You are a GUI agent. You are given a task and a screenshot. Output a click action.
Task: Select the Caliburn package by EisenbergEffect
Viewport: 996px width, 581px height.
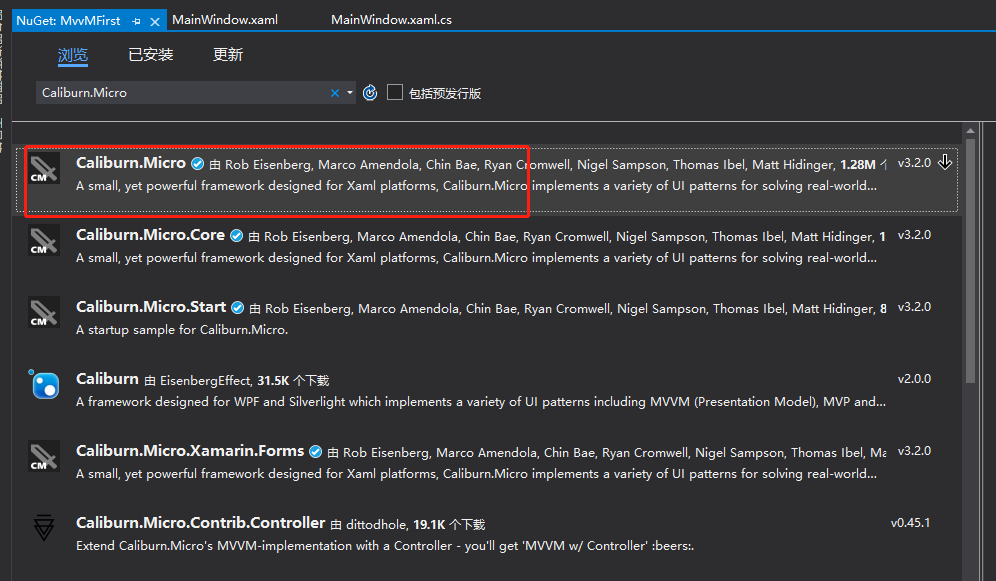(107, 379)
